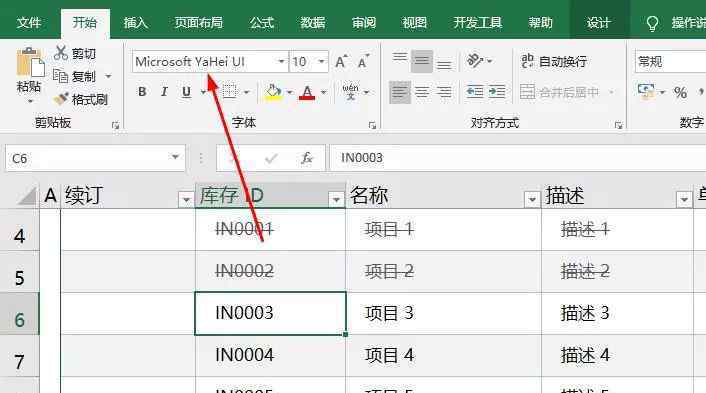The height and width of the screenshot is (393, 706).
Task: Align text to vertical middle
Action: click(x=422, y=61)
